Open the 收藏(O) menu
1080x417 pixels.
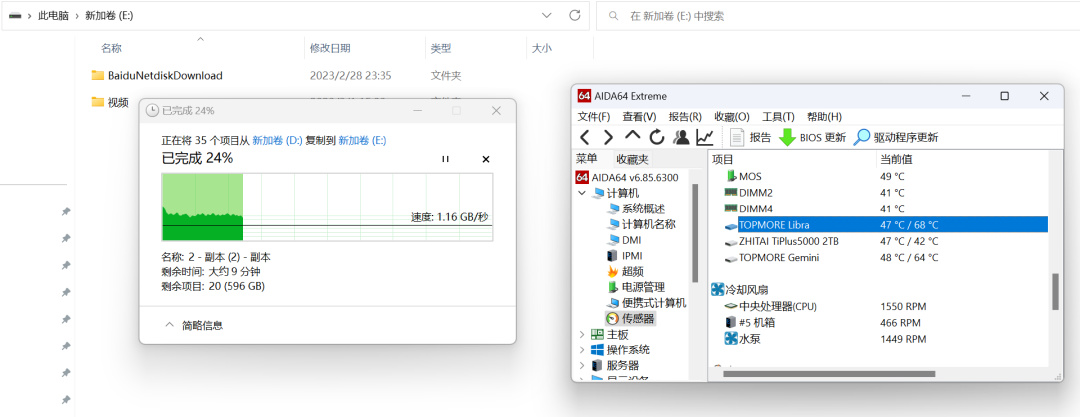coord(731,116)
